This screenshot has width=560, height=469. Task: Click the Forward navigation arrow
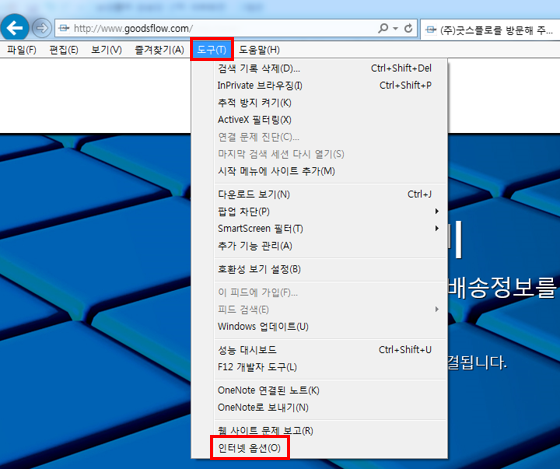tap(41, 28)
